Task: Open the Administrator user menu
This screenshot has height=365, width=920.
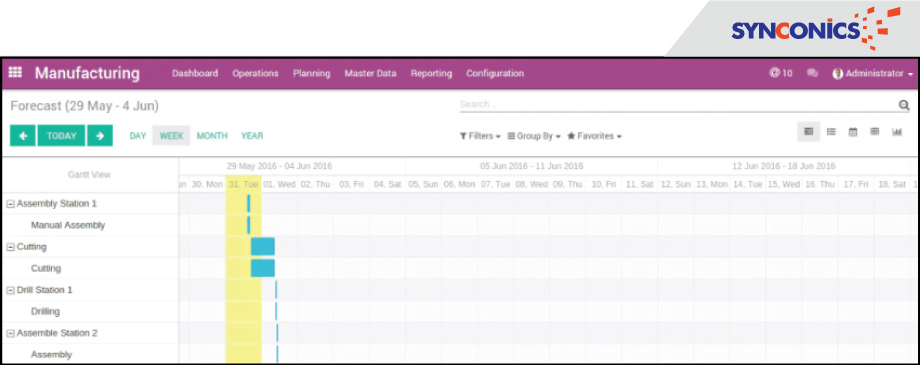Action: [873, 73]
